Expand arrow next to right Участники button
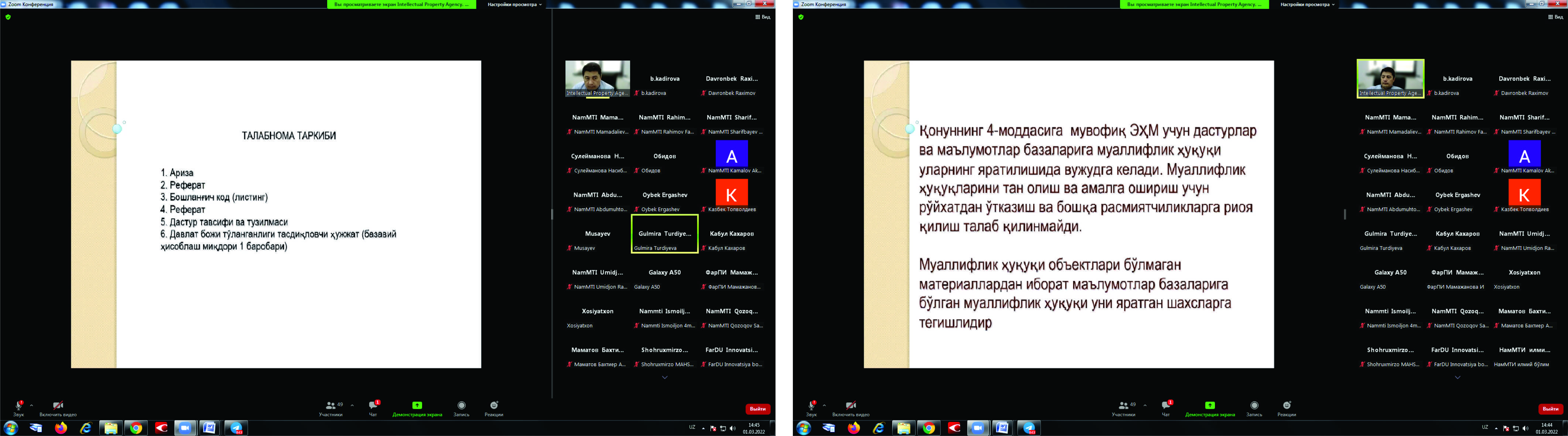The width and height of the screenshot is (1568, 436). (x=1145, y=405)
